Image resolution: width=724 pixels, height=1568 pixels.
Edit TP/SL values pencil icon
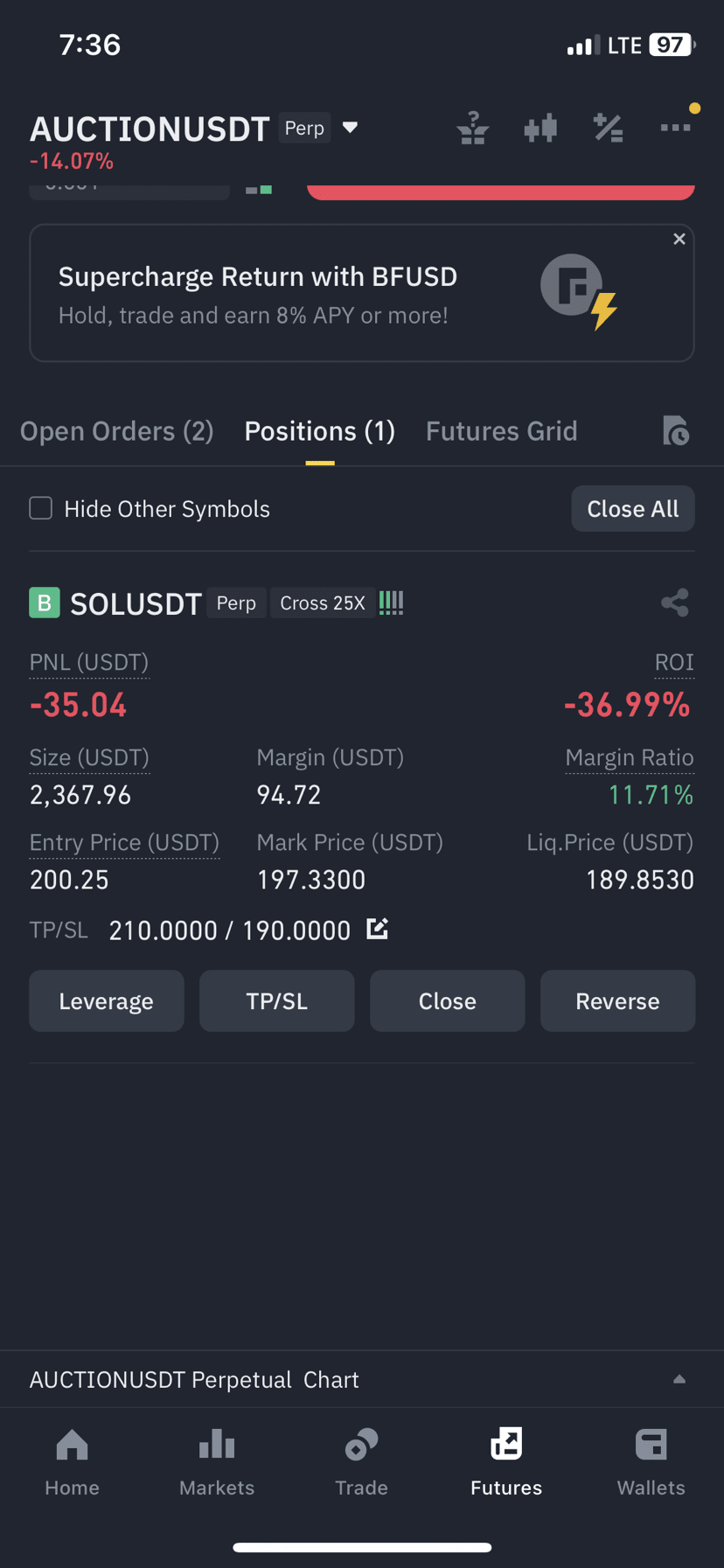(377, 929)
